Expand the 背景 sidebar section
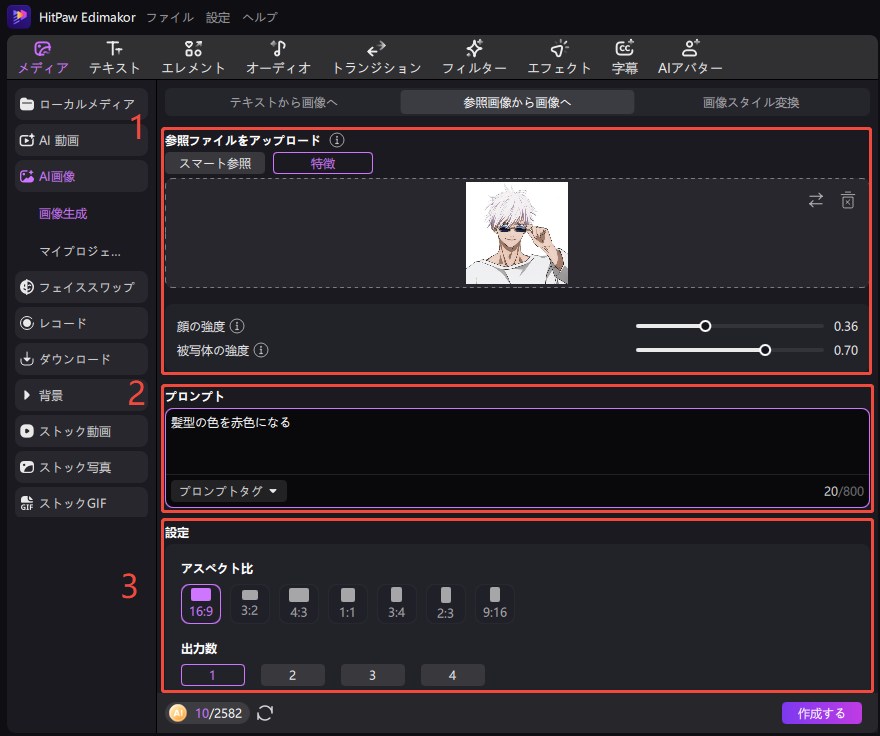 [81, 395]
